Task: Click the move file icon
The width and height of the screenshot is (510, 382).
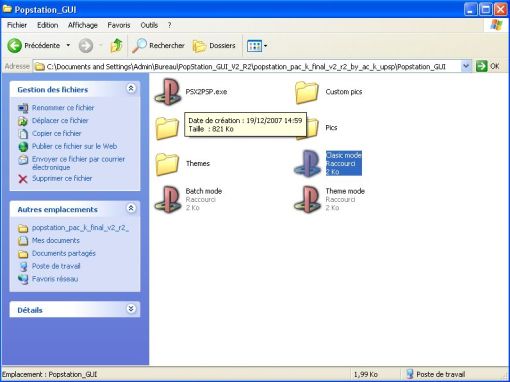Action: coord(23,121)
